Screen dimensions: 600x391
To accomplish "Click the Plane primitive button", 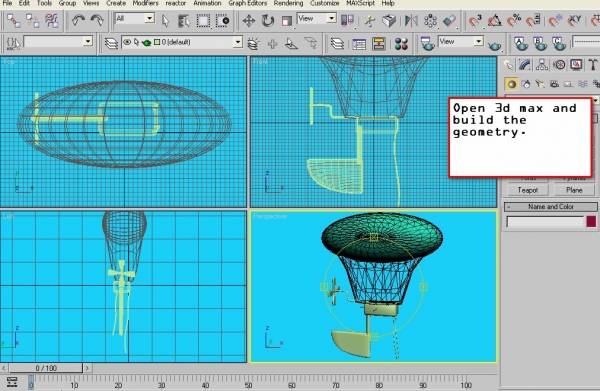I will coord(574,190).
